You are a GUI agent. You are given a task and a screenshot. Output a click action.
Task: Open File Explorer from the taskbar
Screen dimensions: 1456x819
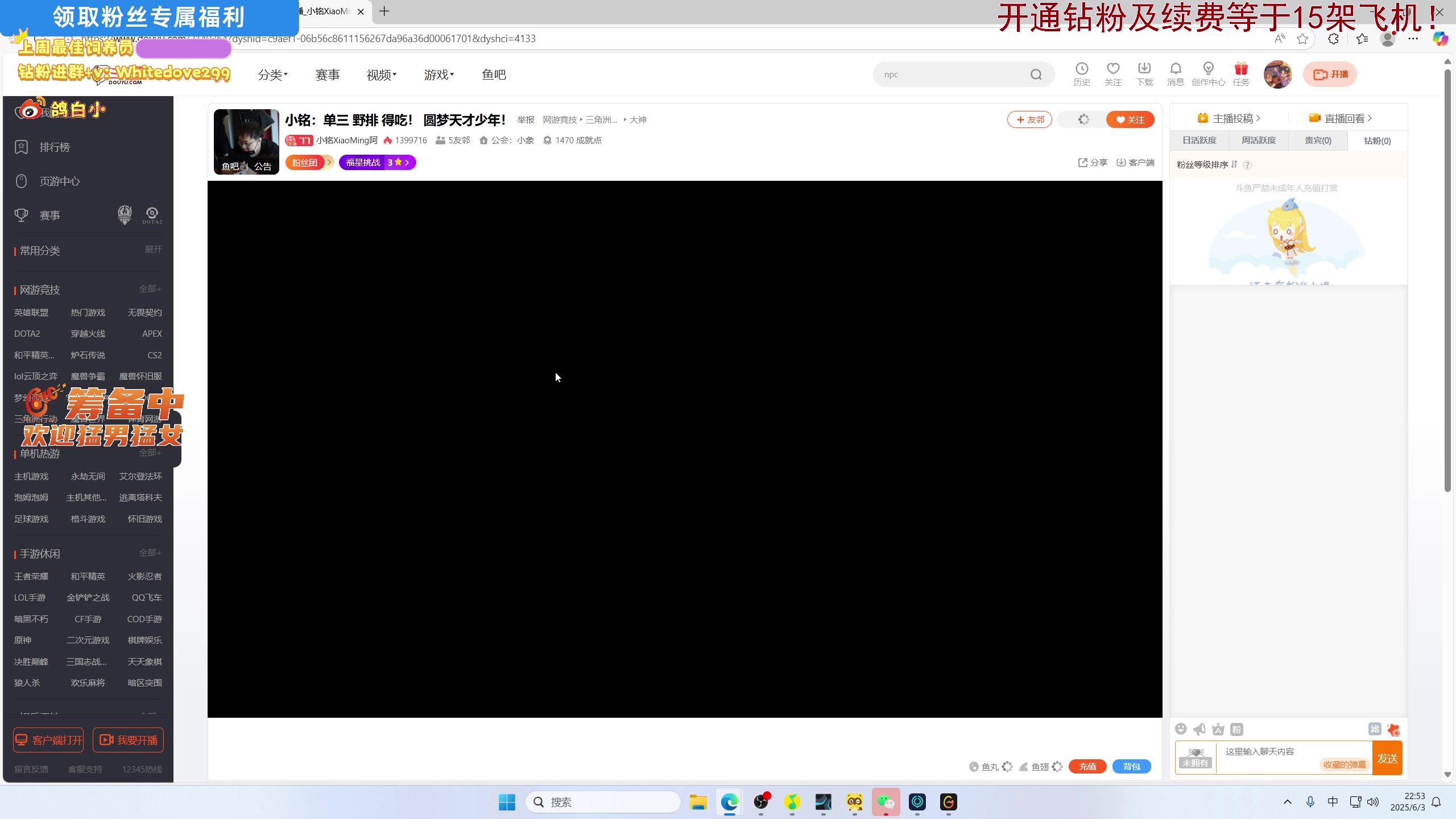[698, 802]
